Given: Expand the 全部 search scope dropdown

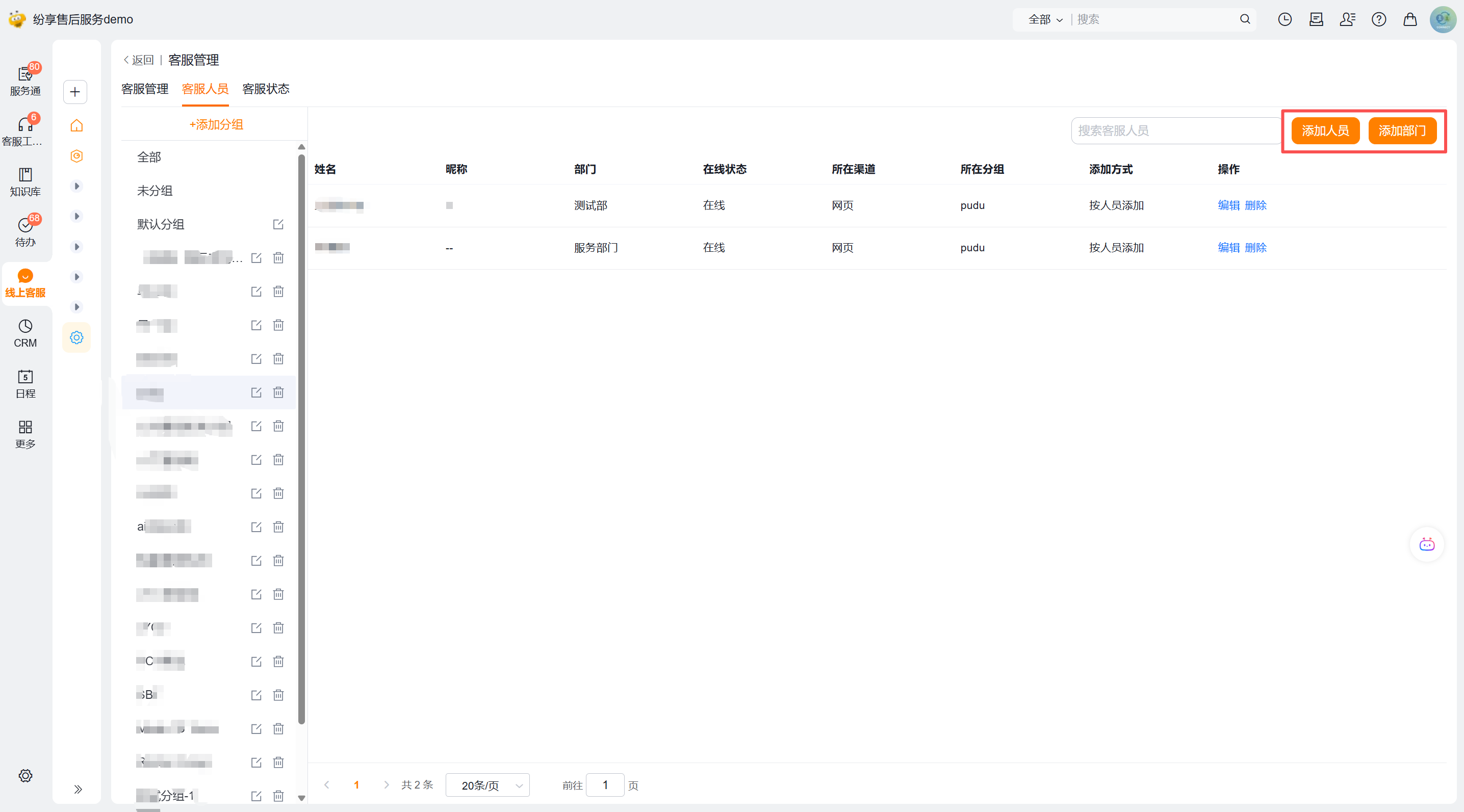Looking at the screenshot, I should tap(1044, 19).
